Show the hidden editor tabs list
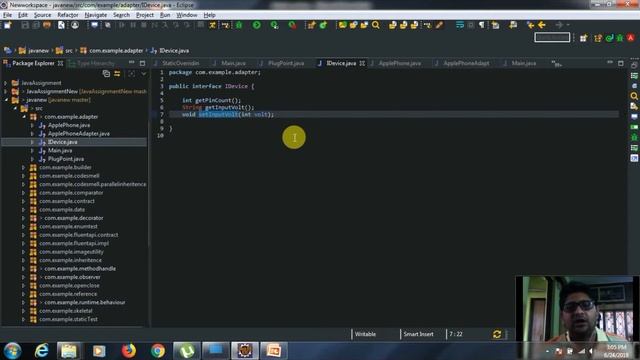Image resolution: width=640 pixels, height=360 pixels. (556, 63)
